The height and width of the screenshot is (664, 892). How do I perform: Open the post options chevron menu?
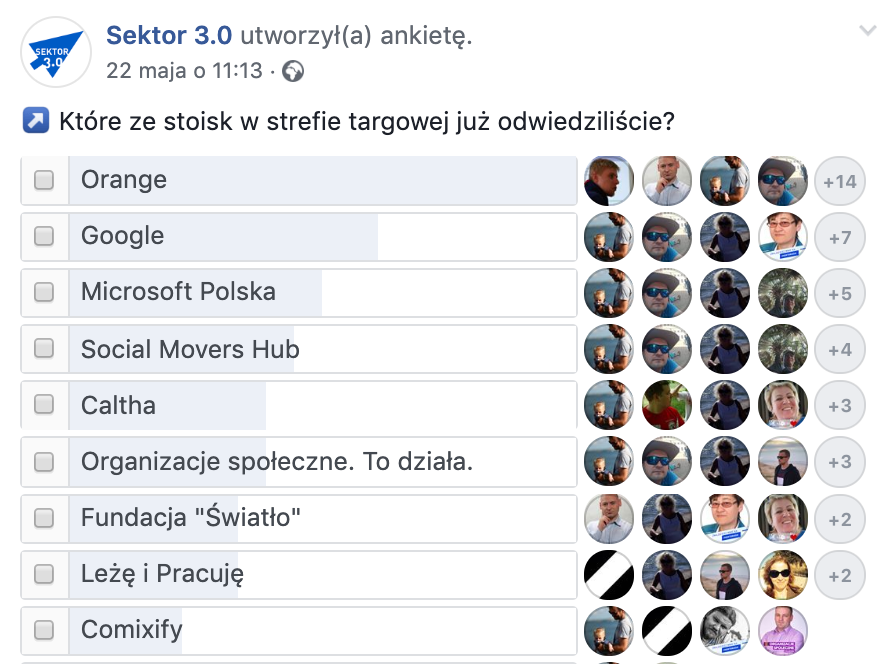(x=867, y=31)
